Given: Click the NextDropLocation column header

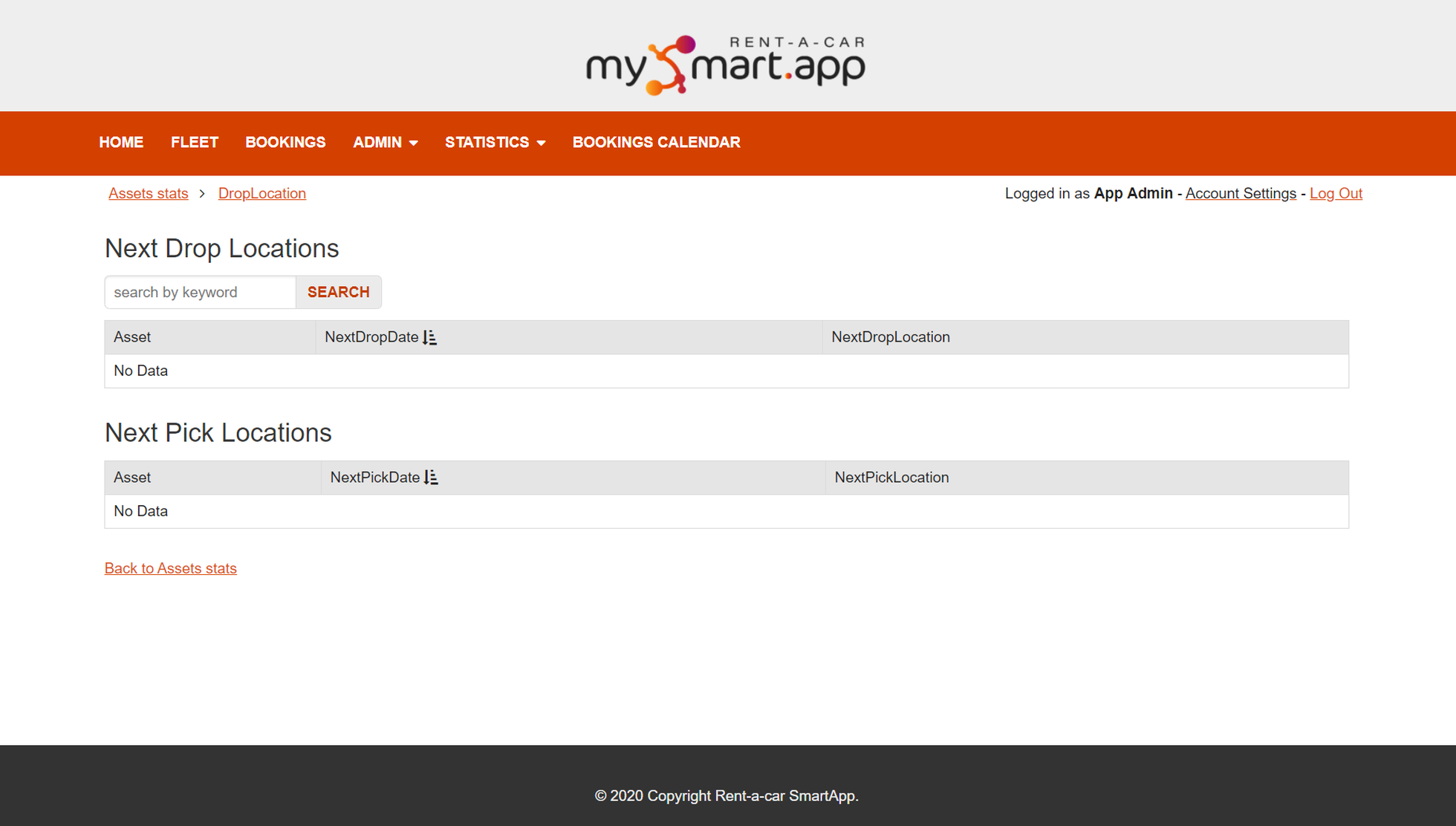Looking at the screenshot, I should (x=890, y=337).
